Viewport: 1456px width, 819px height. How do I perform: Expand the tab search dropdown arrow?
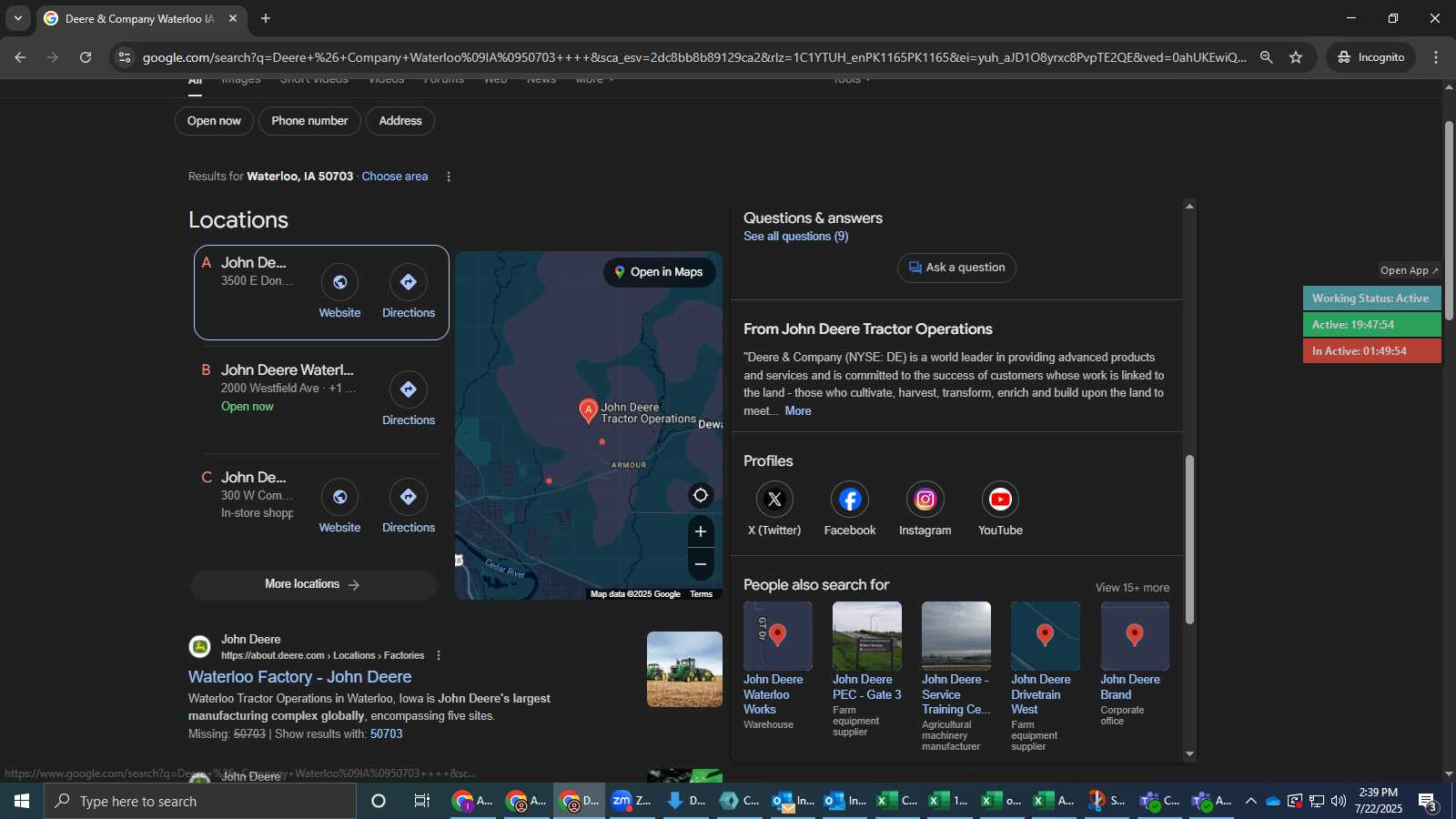tap(17, 18)
